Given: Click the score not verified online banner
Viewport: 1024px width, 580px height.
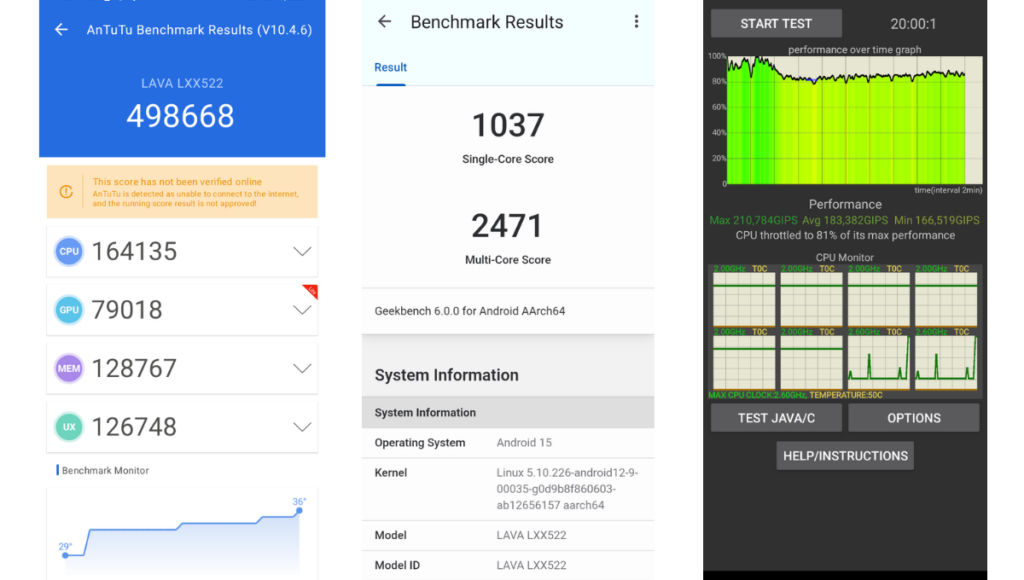Looking at the screenshot, I should tap(182, 192).
